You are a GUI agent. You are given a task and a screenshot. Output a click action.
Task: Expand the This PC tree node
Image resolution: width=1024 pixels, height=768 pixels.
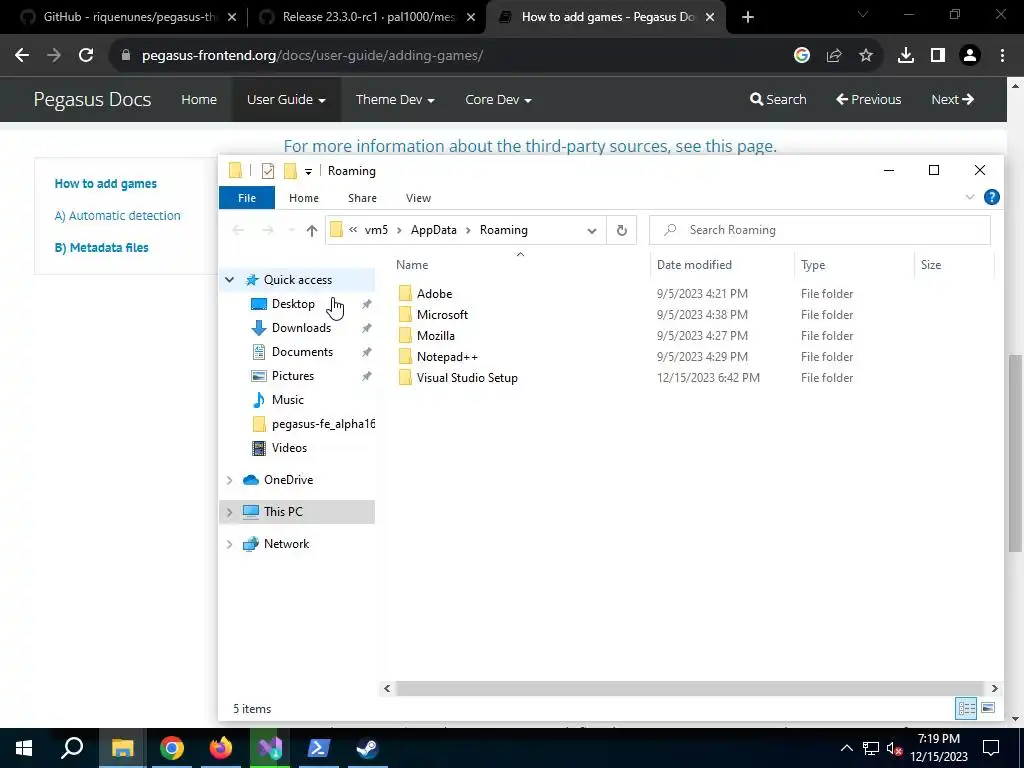click(230, 512)
